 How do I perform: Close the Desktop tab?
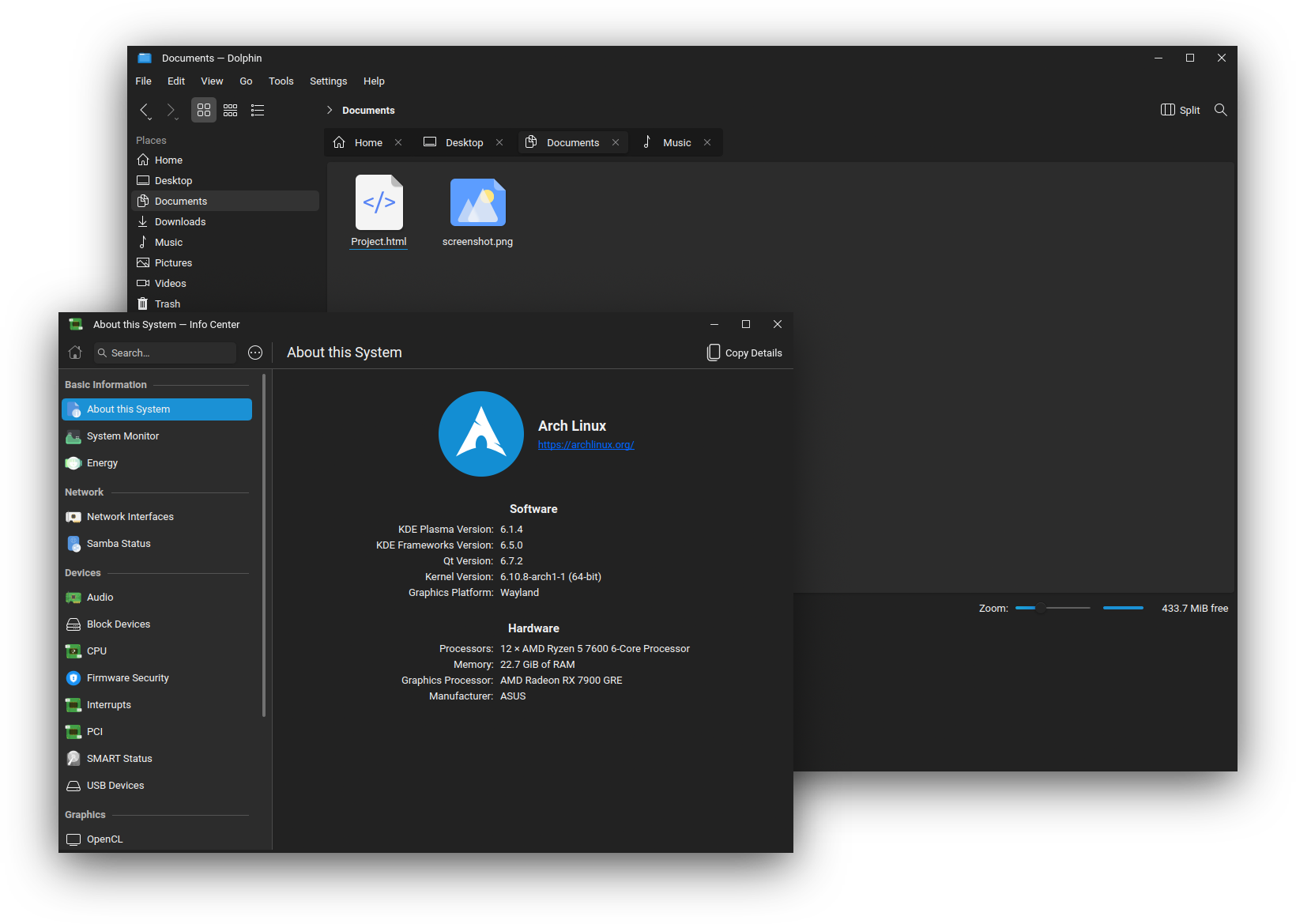pos(499,143)
